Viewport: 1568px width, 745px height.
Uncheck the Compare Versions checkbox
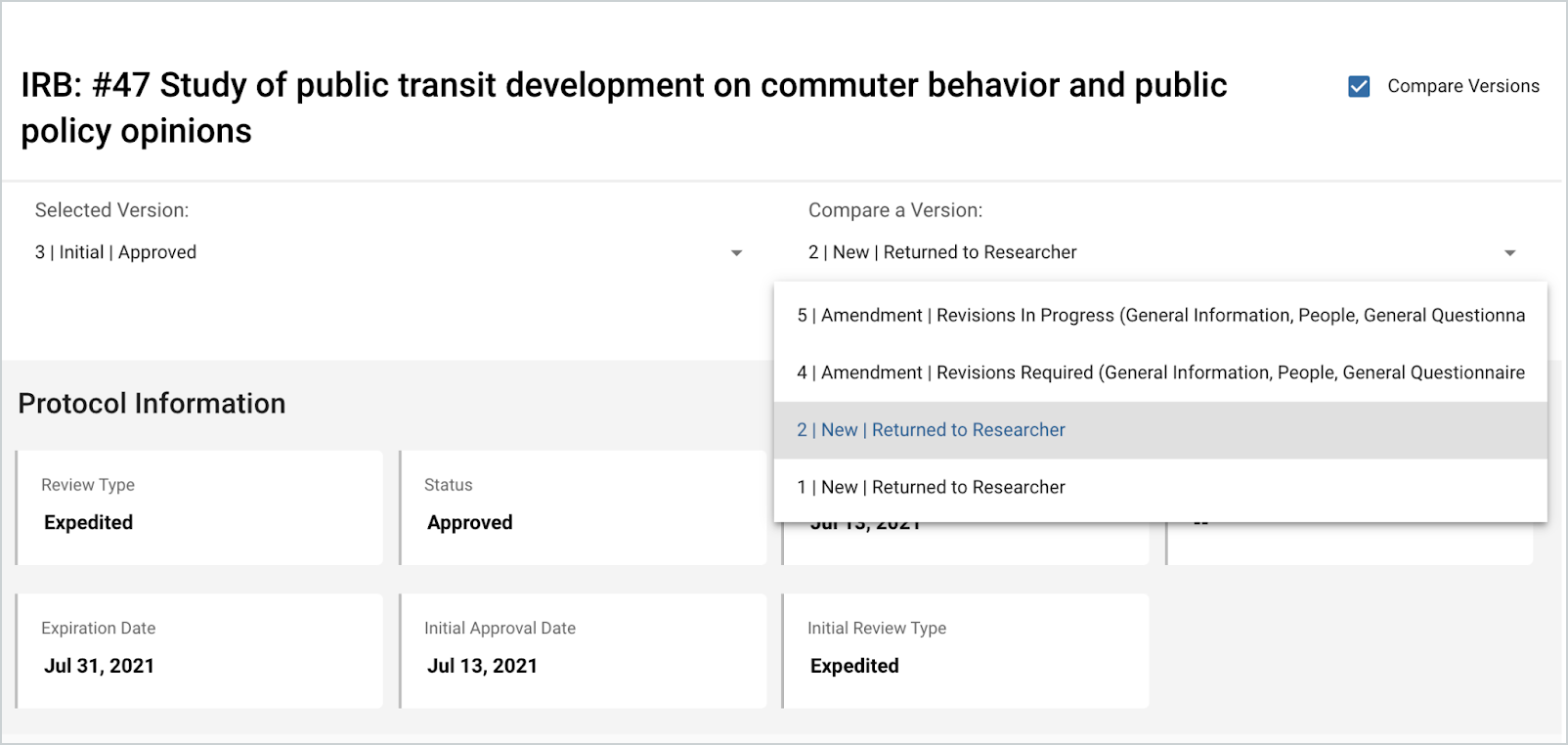click(1359, 86)
